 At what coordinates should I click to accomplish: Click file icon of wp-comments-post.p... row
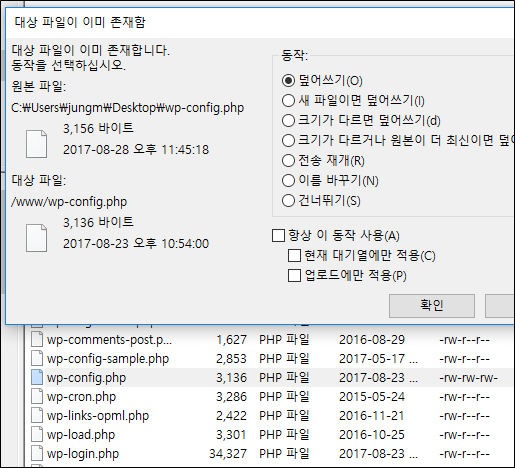(x=37, y=340)
